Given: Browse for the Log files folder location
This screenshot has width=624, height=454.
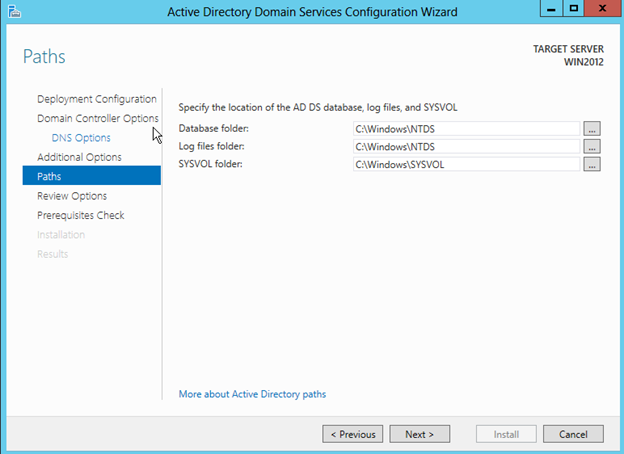Looking at the screenshot, I should (592, 147).
